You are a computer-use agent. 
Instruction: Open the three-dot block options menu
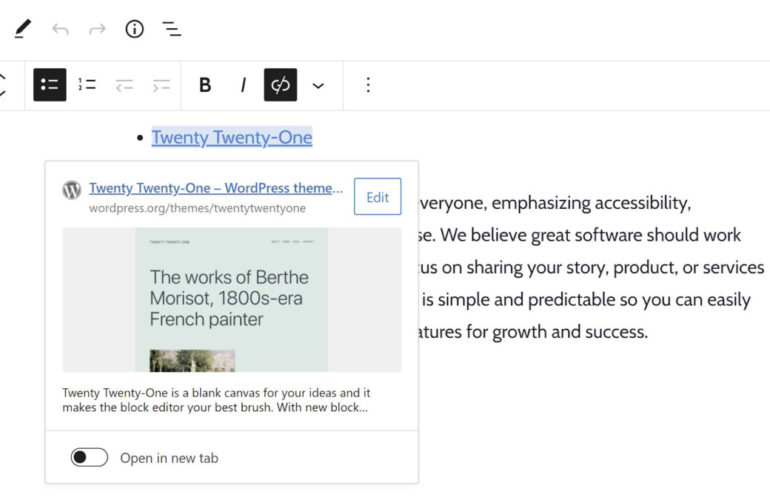(x=367, y=85)
